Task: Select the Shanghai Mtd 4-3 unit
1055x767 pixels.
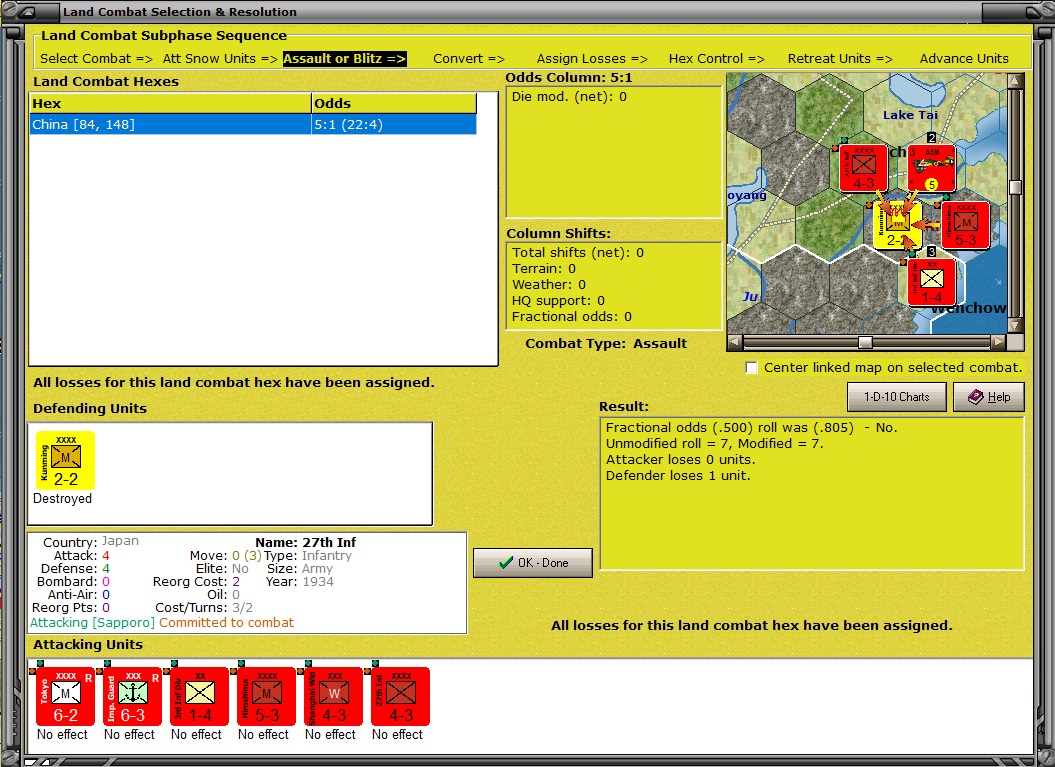Action: click(x=333, y=696)
